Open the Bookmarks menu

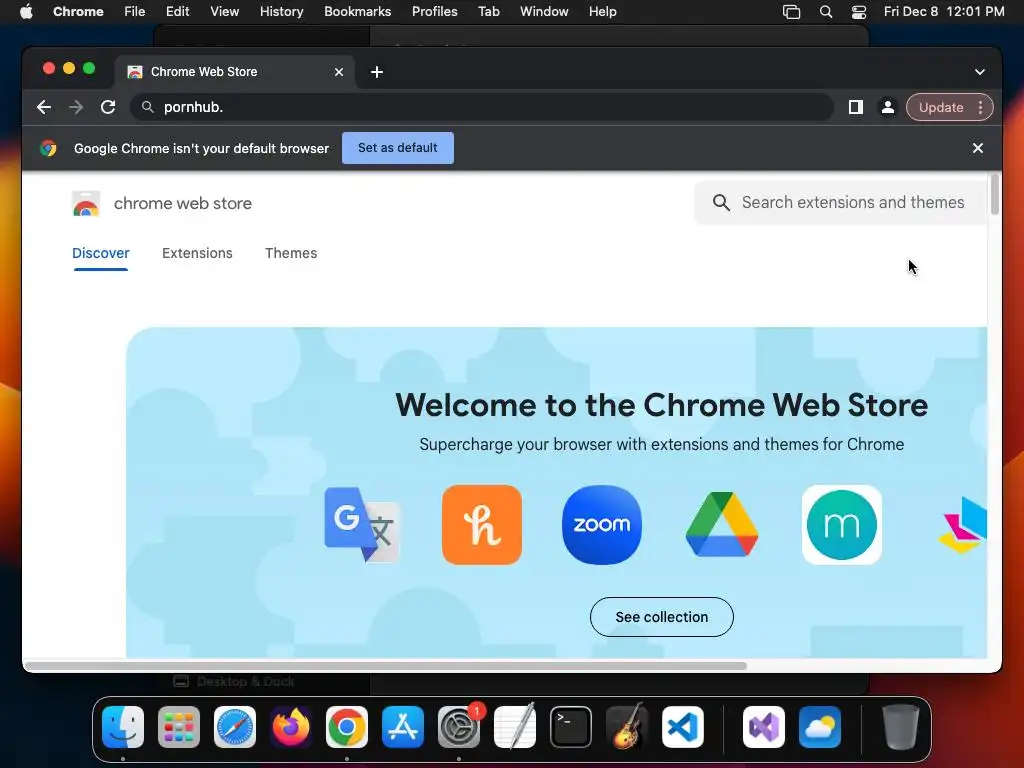[x=358, y=12]
